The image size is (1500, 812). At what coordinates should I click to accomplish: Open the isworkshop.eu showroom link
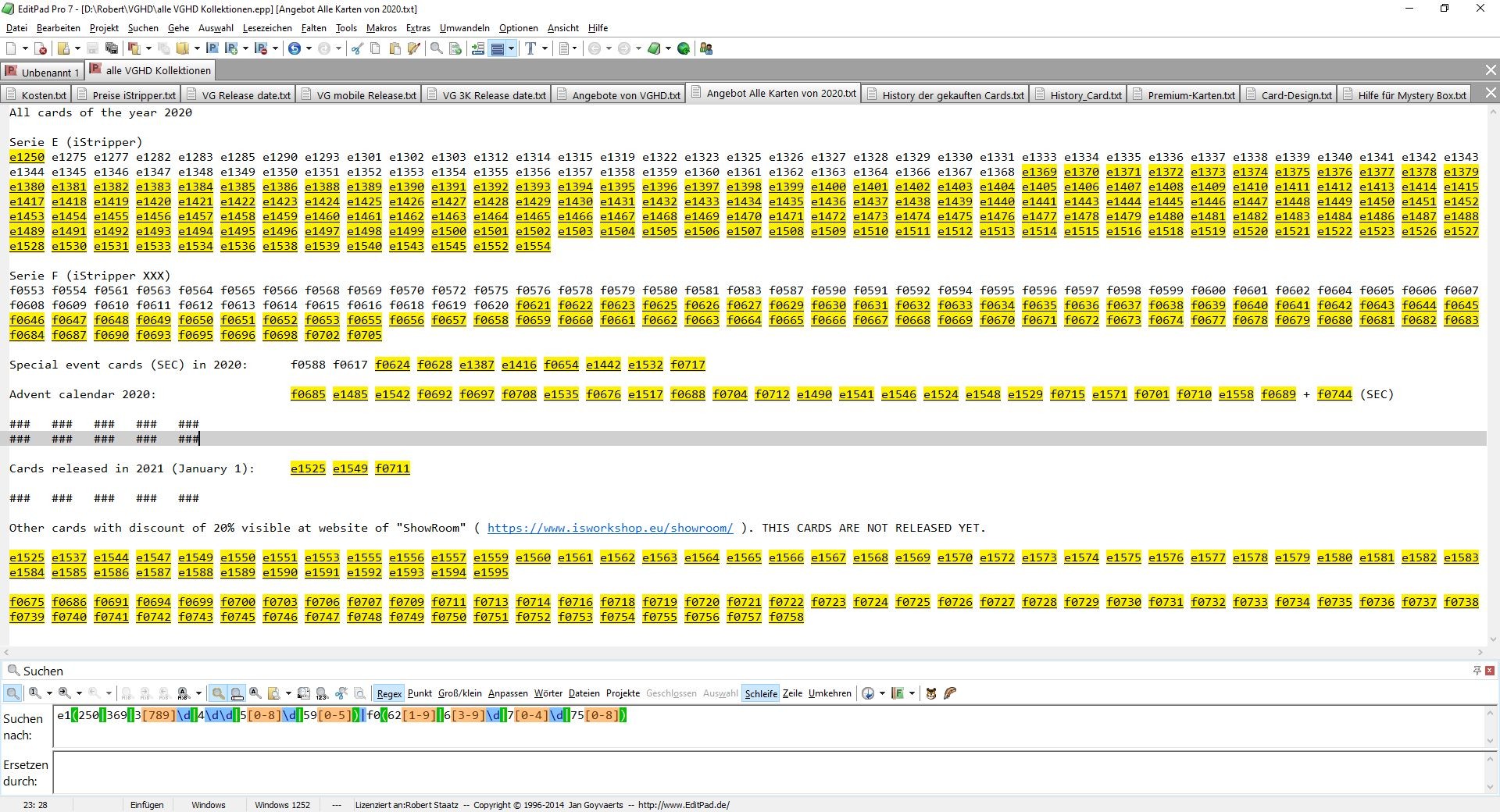(x=609, y=528)
